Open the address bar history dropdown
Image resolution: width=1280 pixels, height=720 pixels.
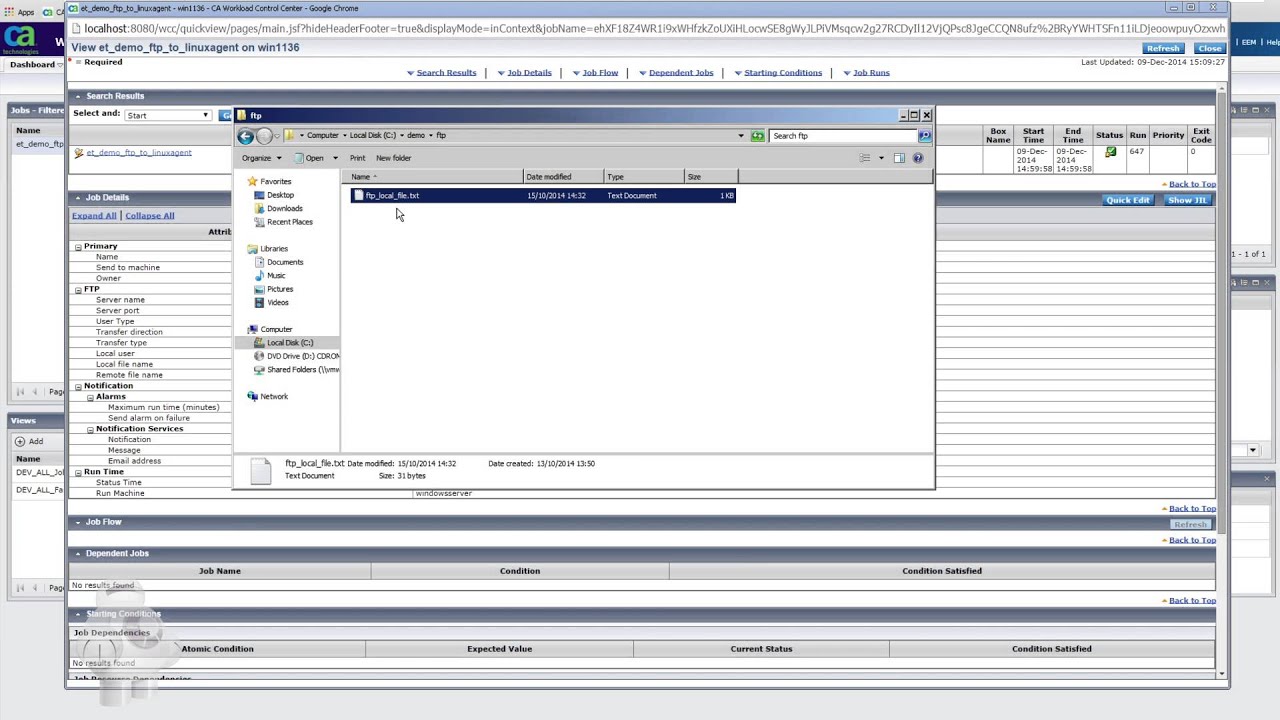(x=741, y=136)
